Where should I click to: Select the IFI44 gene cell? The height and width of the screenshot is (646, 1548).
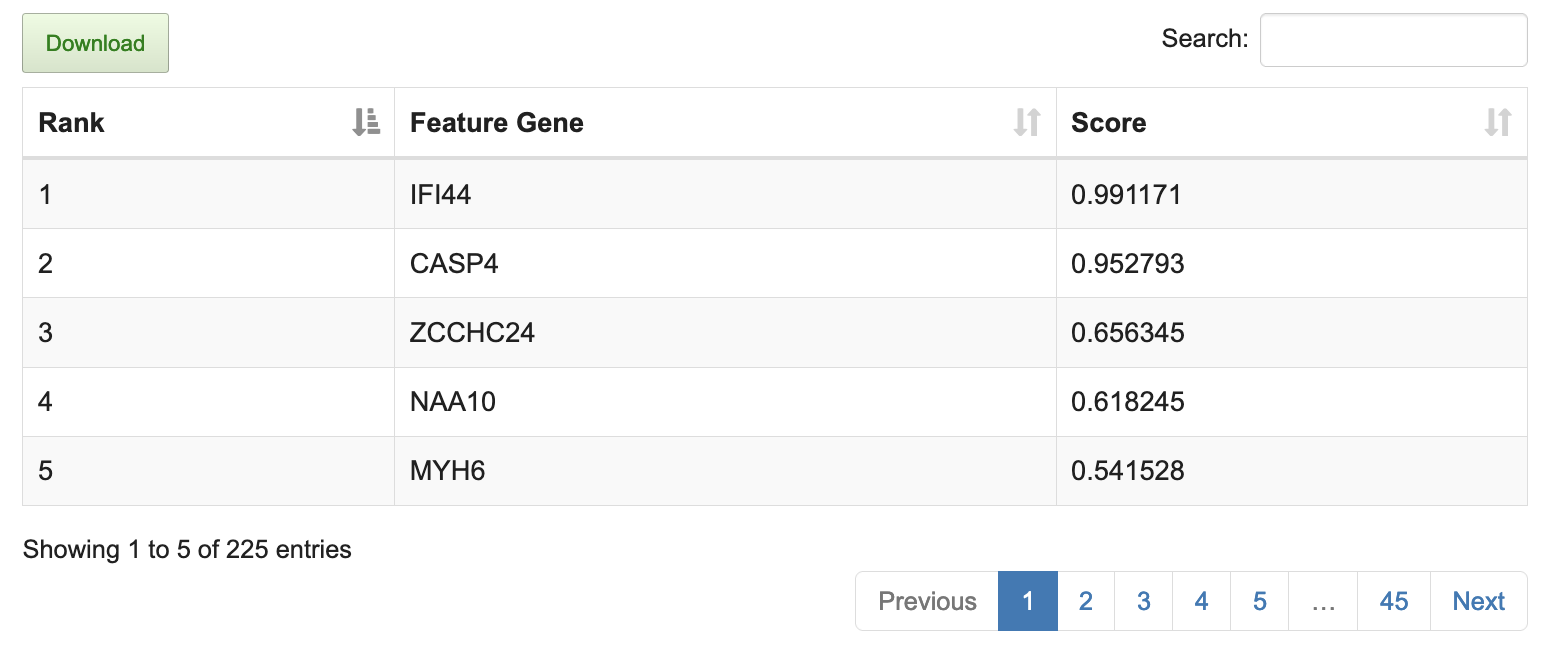coord(441,194)
